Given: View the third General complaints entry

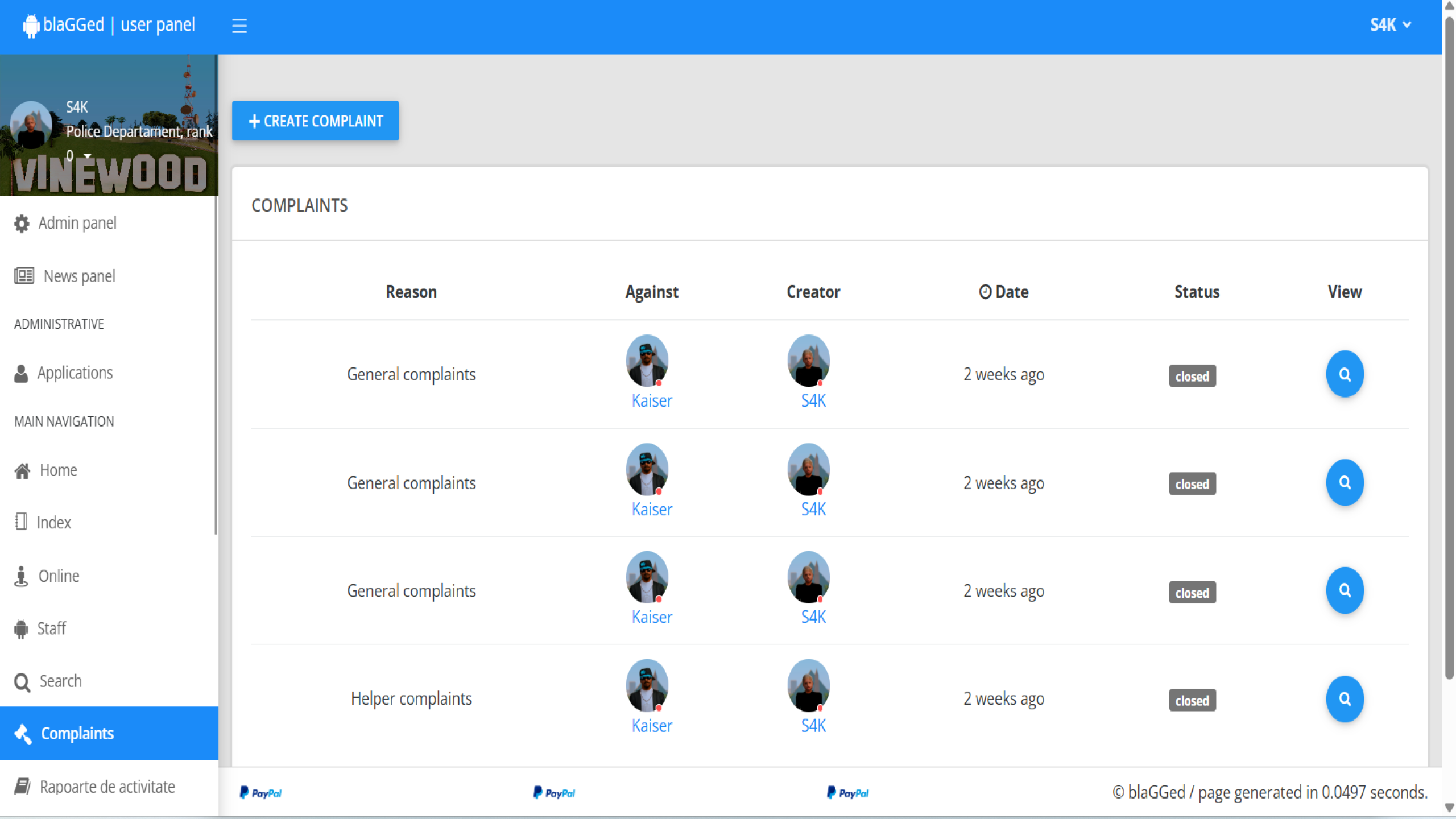Looking at the screenshot, I should (1344, 590).
